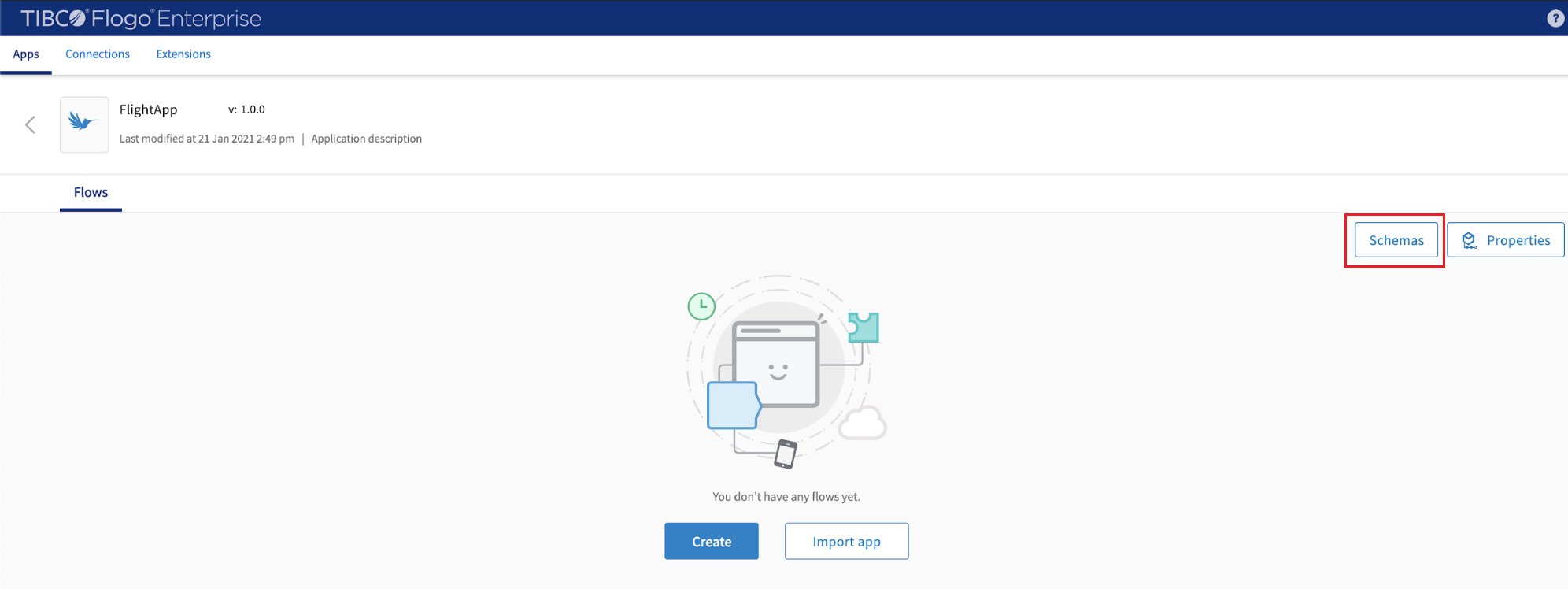The height and width of the screenshot is (589, 1568).
Task: Click the FlightApp application name
Action: click(x=149, y=110)
